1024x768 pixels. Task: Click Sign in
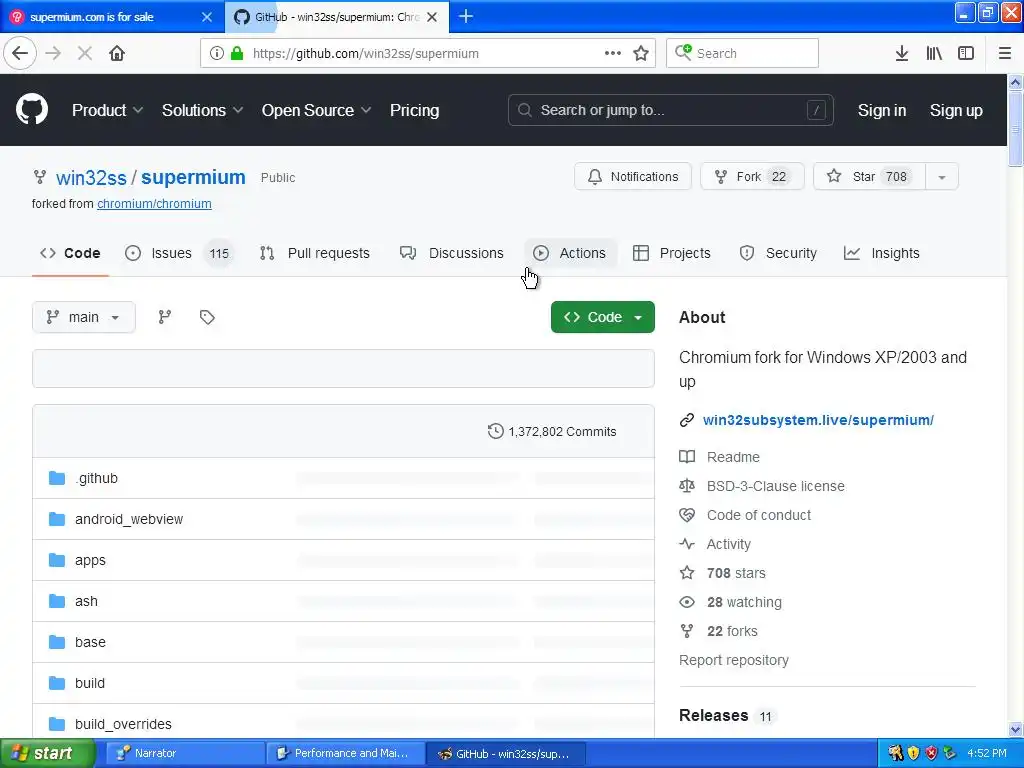click(x=882, y=110)
